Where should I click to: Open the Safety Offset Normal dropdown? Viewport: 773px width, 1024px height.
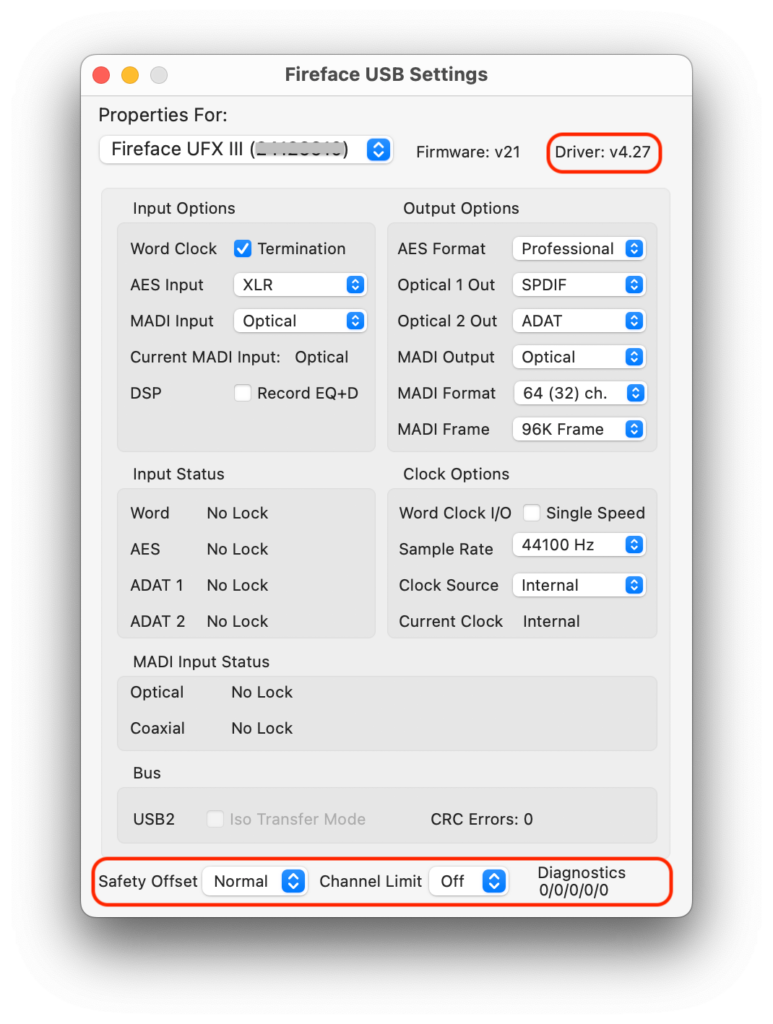click(x=254, y=881)
